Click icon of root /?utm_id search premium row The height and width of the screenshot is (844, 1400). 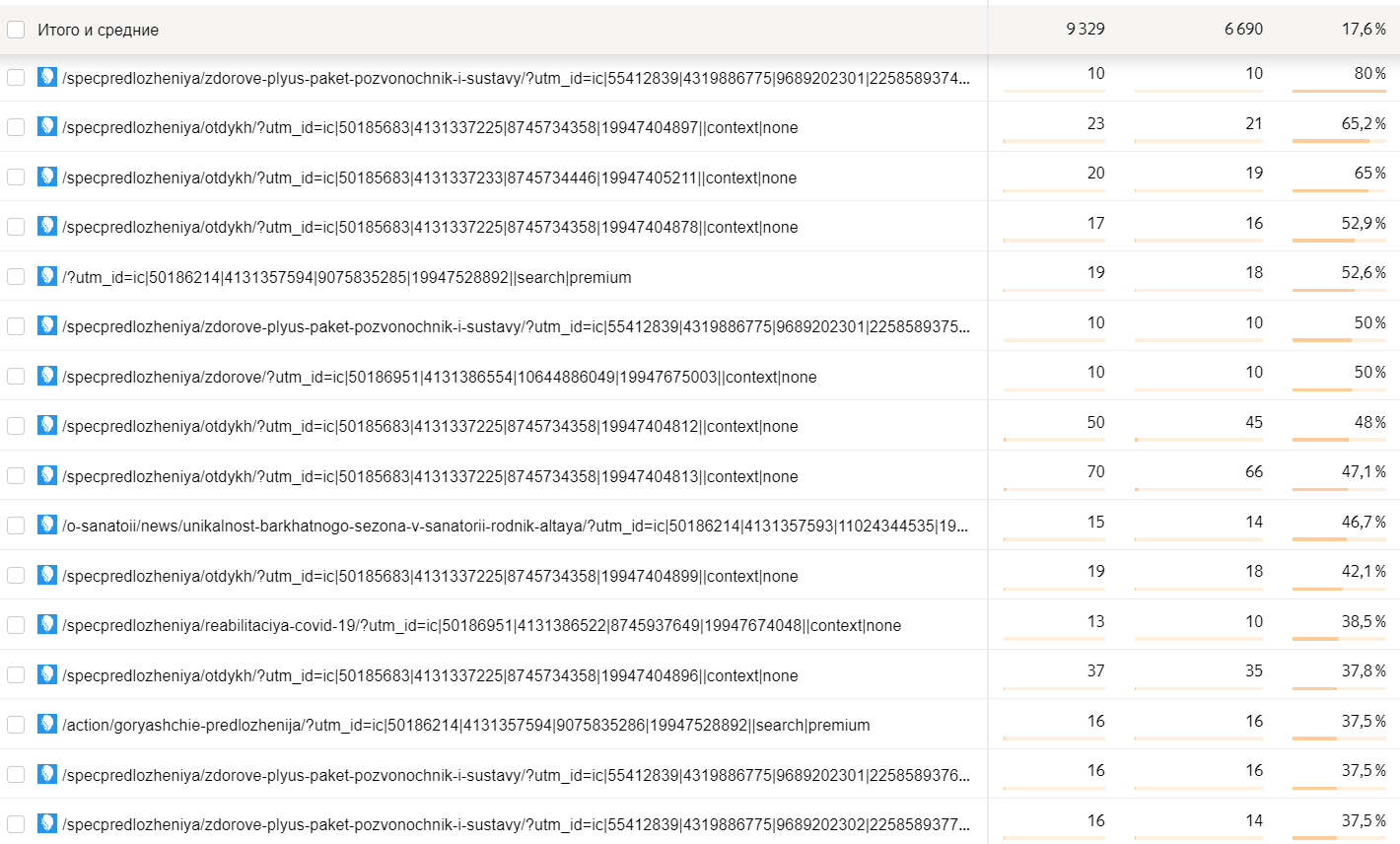(x=47, y=276)
